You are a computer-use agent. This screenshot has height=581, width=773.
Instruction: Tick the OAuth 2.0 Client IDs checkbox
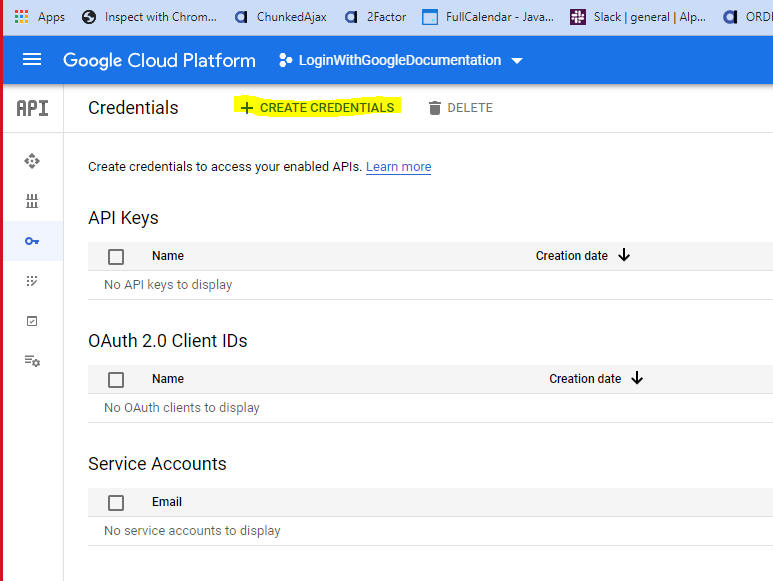pyautogui.click(x=116, y=379)
